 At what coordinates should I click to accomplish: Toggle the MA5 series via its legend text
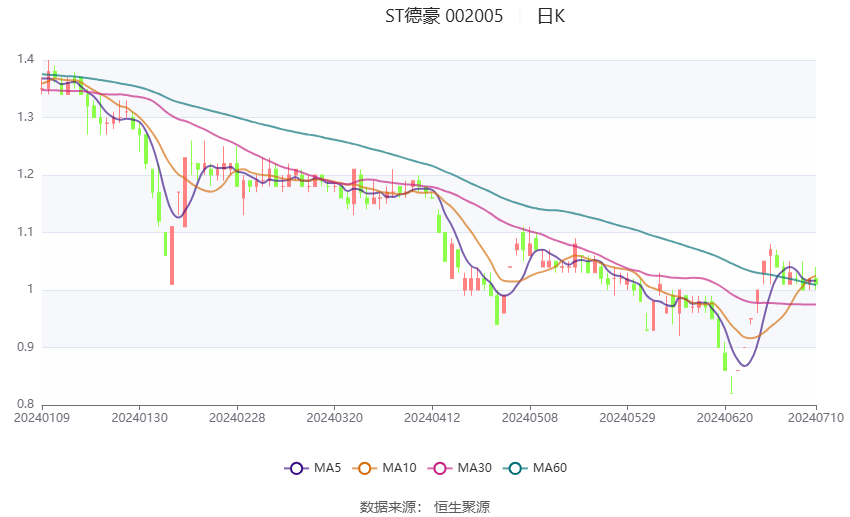(x=327, y=468)
